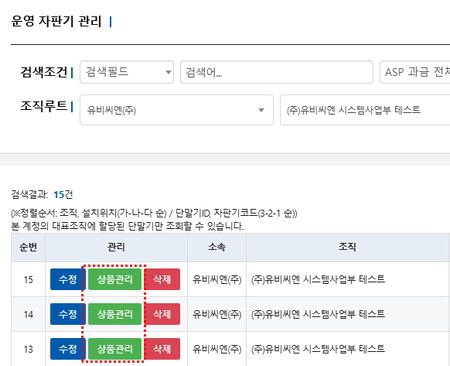Screen dimensions: 450x366
Task: Open 상품관리 for row 14
Action: [x=115, y=314]
